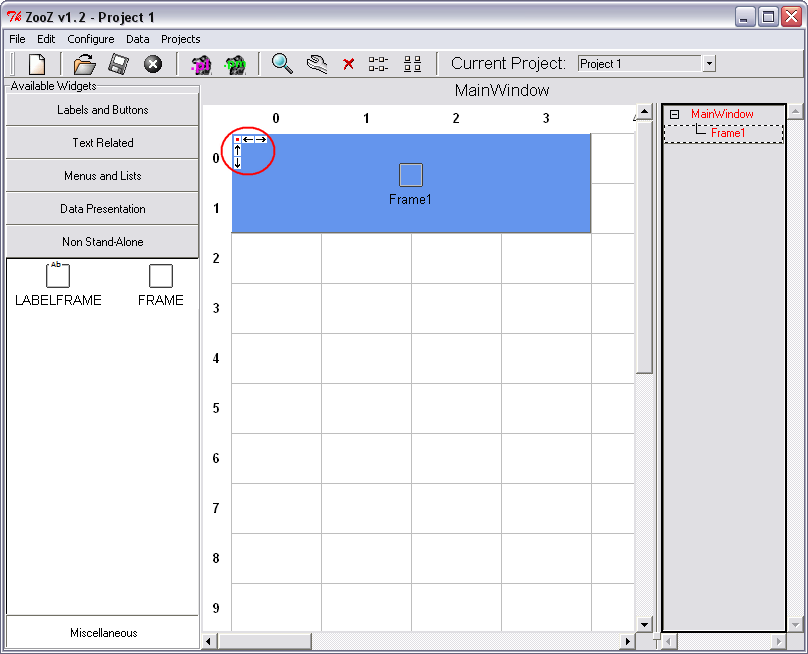Click the widget tree horizontal right arrow
The image size is (808, 654).
779,642
